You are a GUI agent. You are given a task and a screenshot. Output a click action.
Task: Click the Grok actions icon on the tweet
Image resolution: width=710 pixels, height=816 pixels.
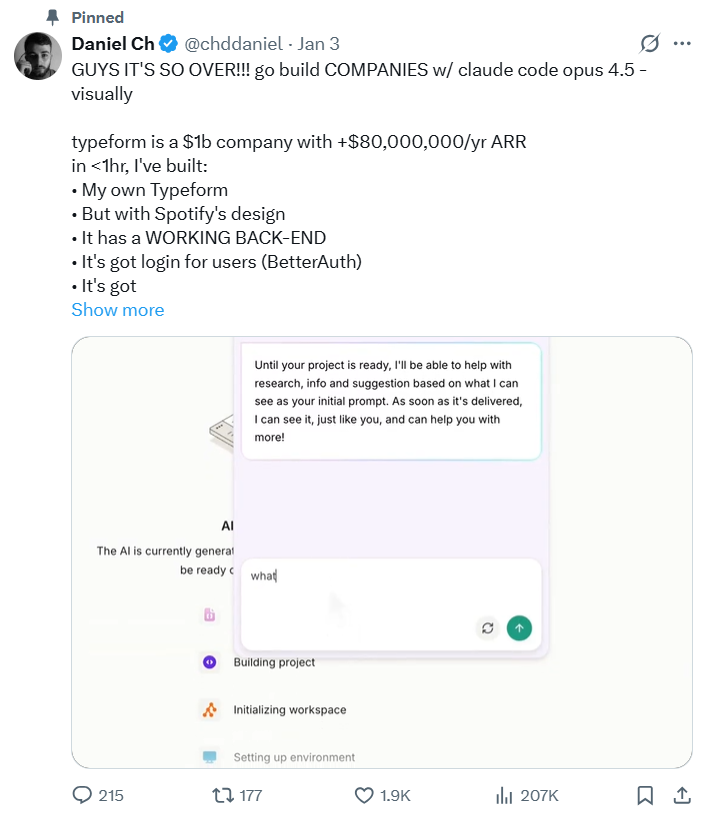[649, 44]
